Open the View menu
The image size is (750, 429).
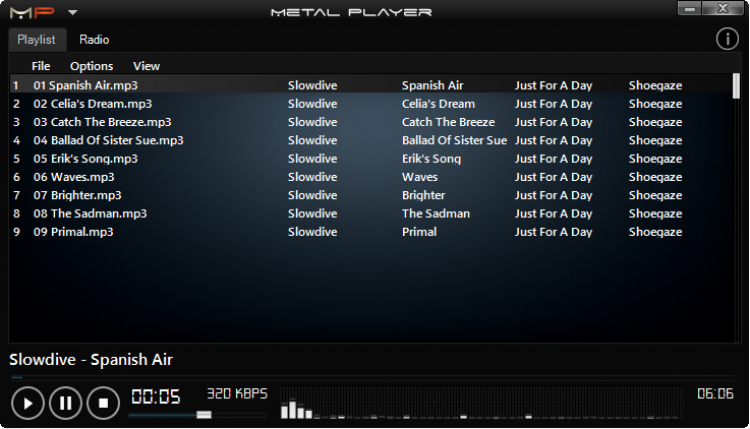point(146,66)
